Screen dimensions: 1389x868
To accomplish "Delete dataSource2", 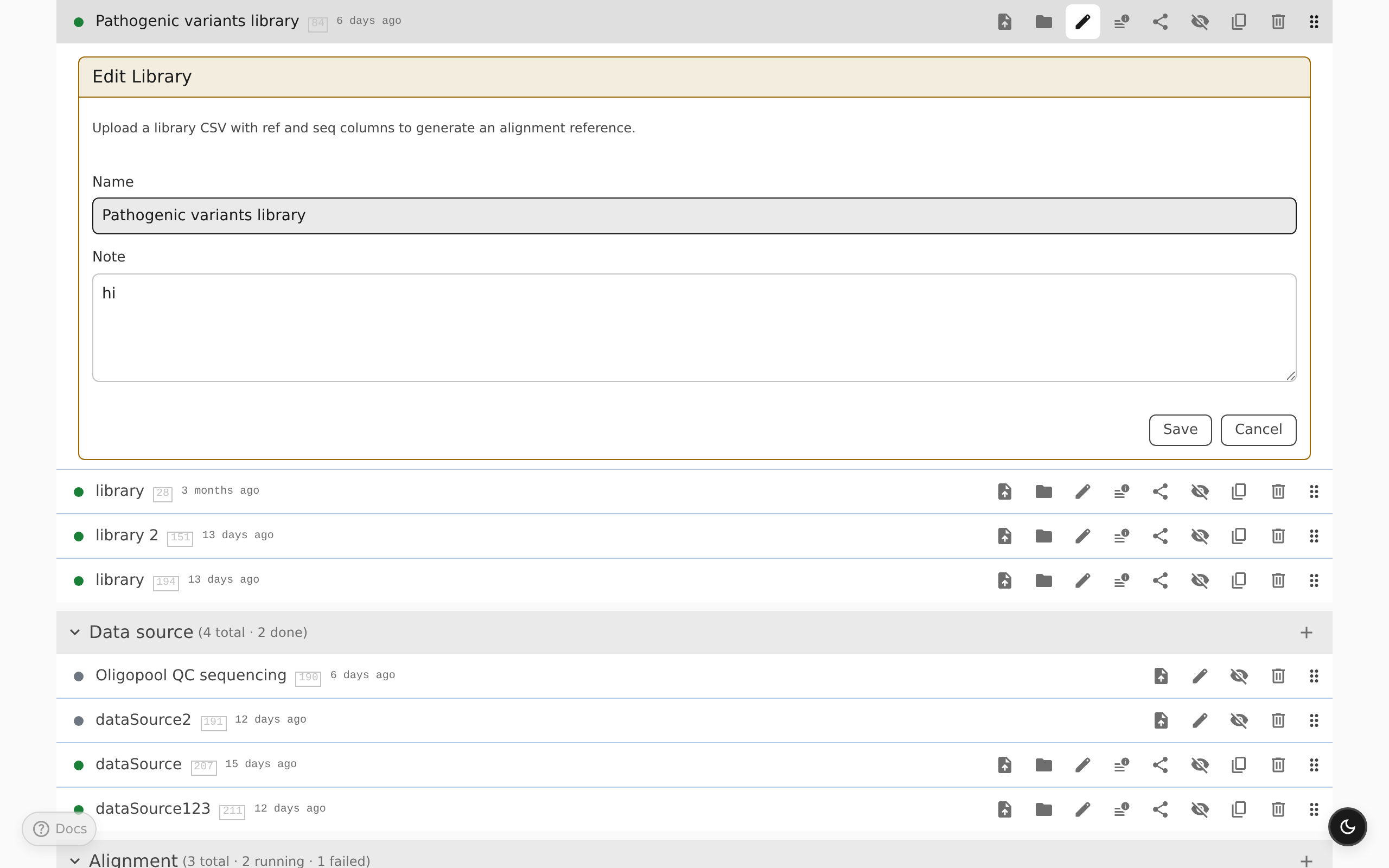I will (x=1278, y=720).
